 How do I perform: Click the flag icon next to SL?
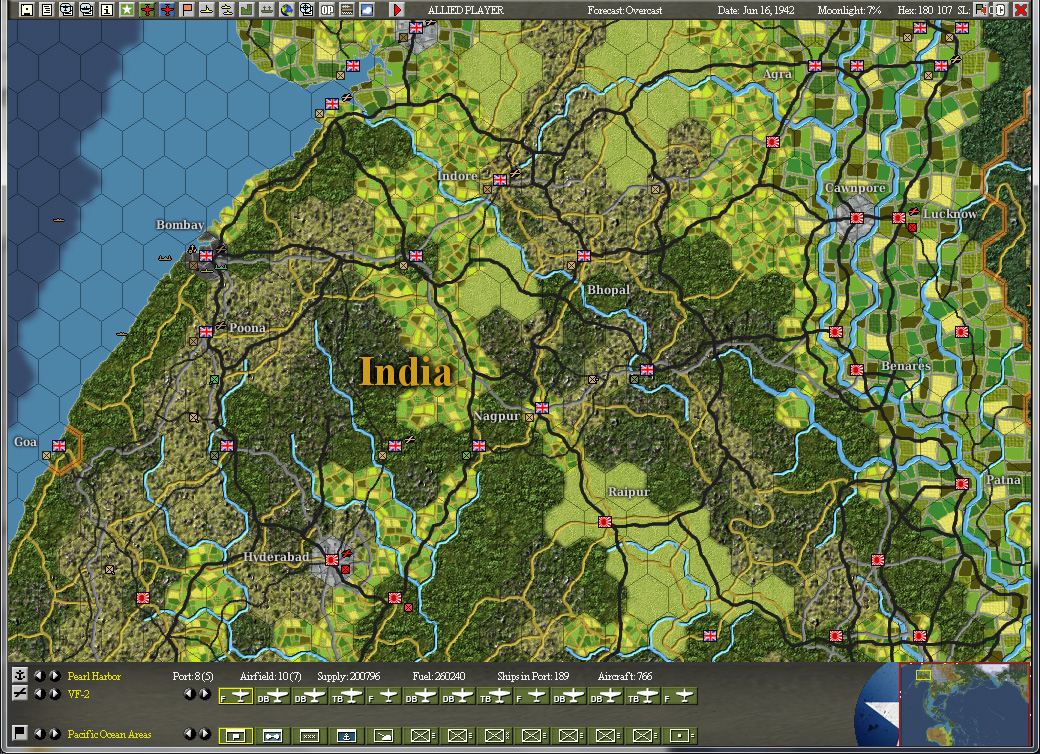(980, 9)
